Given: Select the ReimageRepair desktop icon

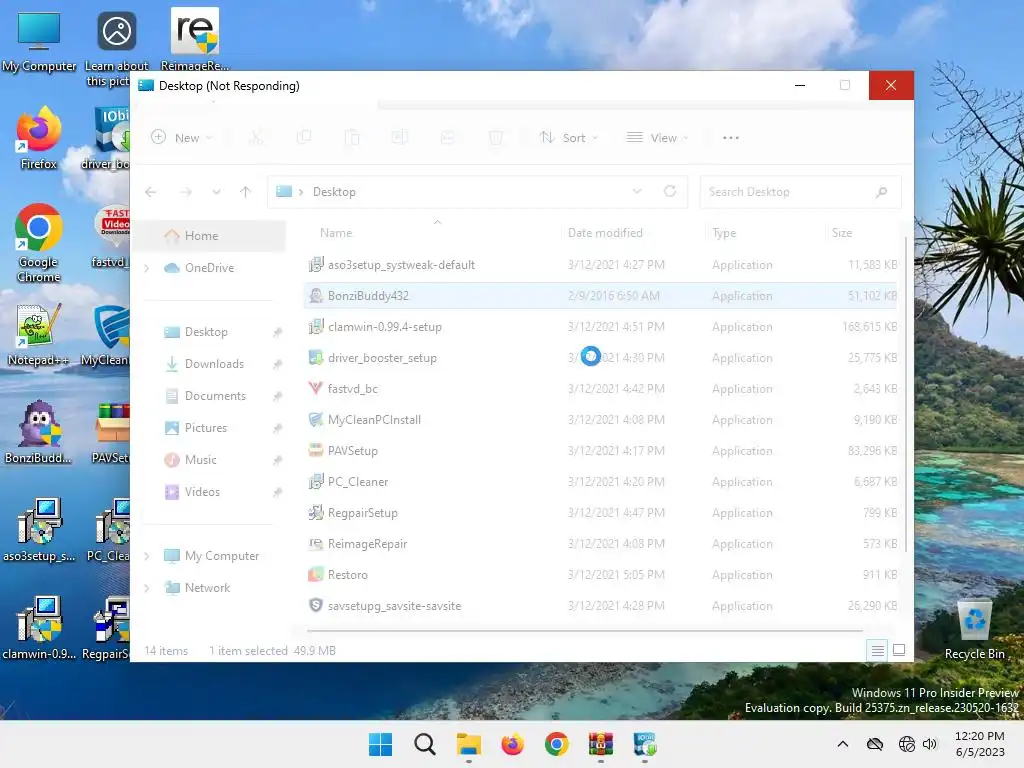Looking at the screenshot, I should click(195, 39).
